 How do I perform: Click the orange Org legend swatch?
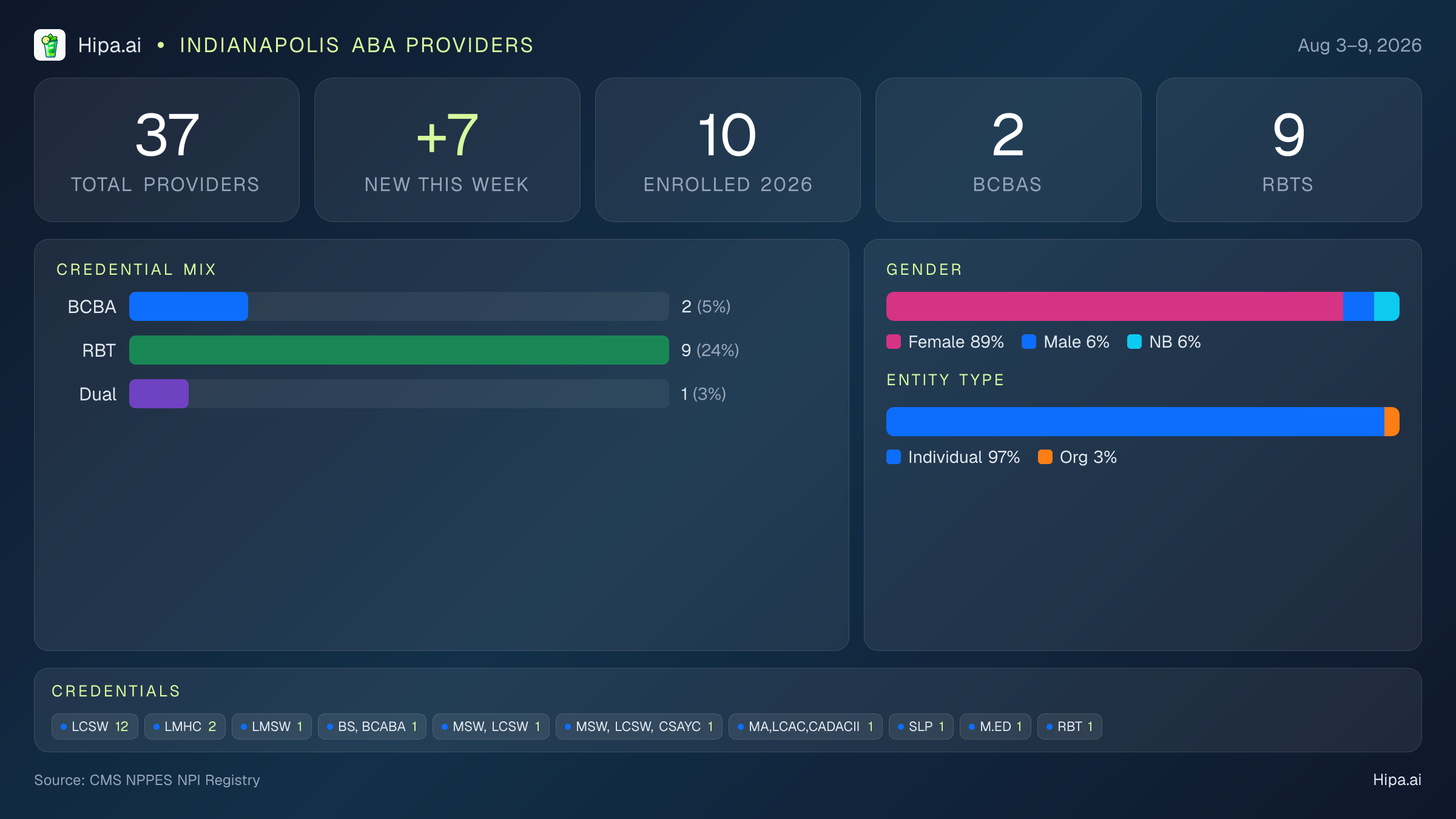click(1045, 457)
